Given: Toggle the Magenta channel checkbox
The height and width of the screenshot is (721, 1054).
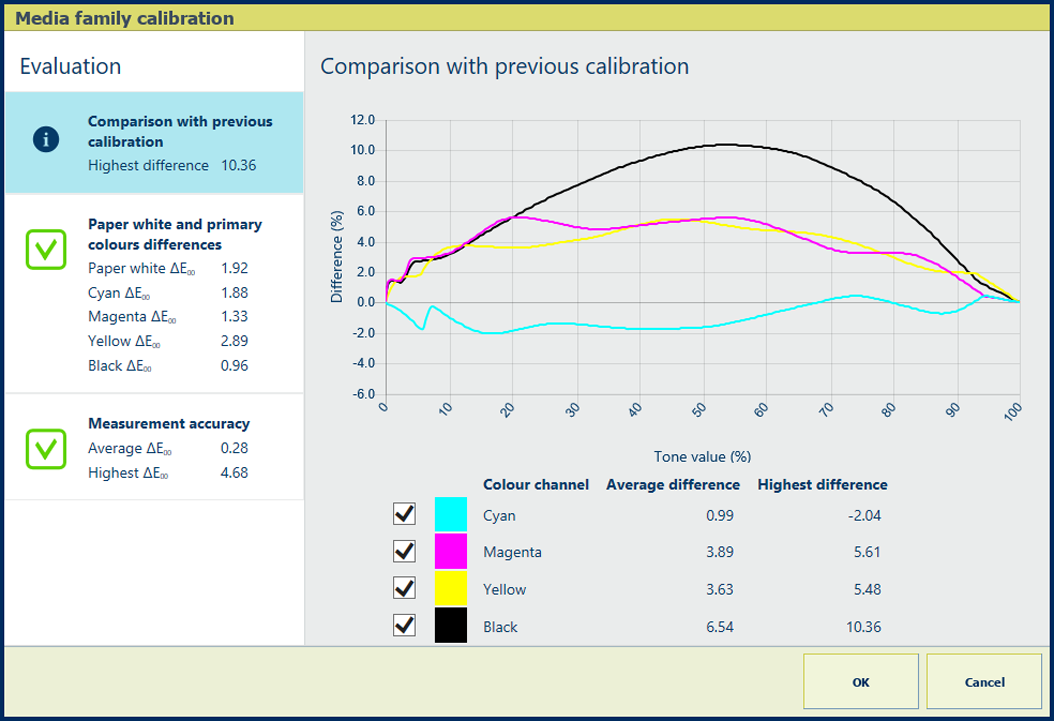Looking at the screenshot, I should (404, 552).
